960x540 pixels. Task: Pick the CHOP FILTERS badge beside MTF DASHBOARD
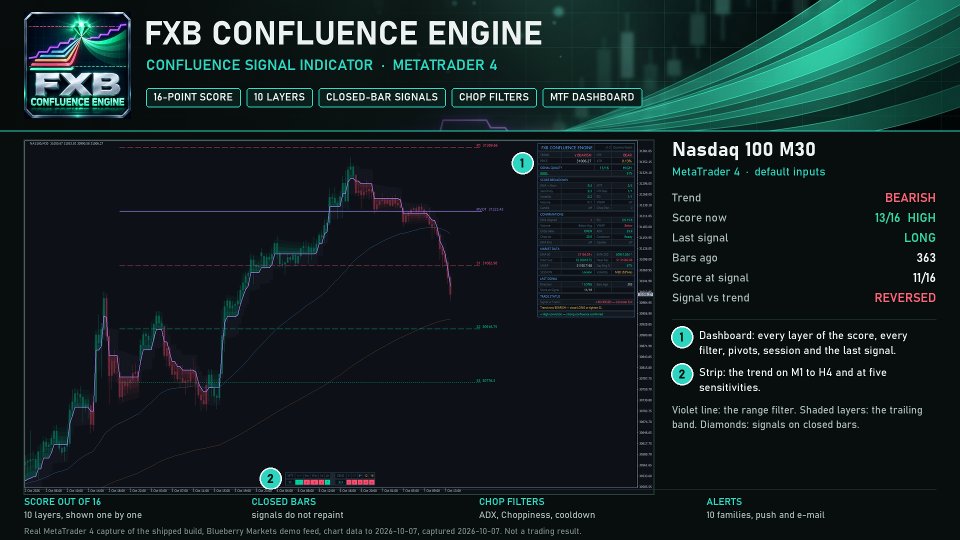[x=493, y=97]
